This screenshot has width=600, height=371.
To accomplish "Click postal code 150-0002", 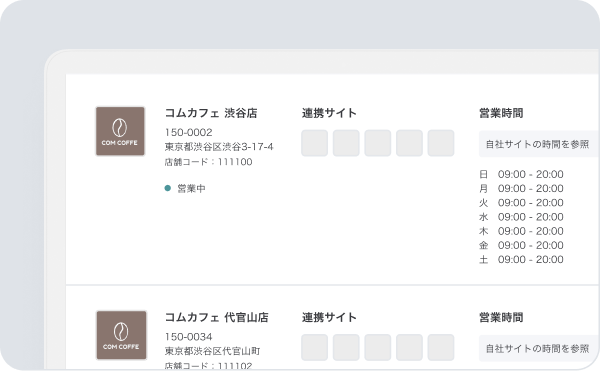I will tap(188, 132).
